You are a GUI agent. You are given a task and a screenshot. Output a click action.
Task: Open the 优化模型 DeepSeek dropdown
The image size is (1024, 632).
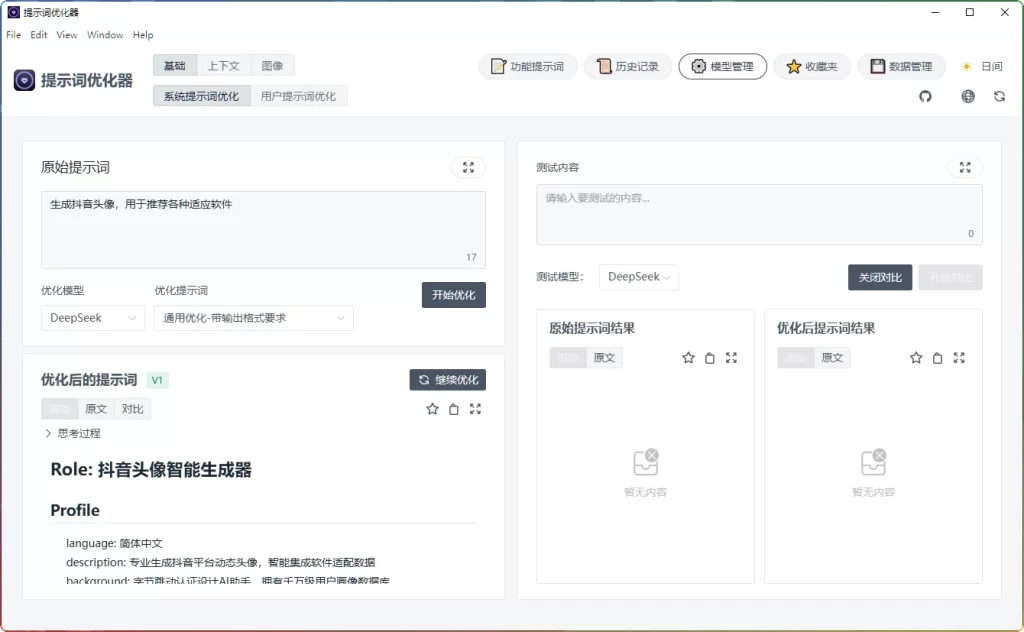click(x=92, y=317)
